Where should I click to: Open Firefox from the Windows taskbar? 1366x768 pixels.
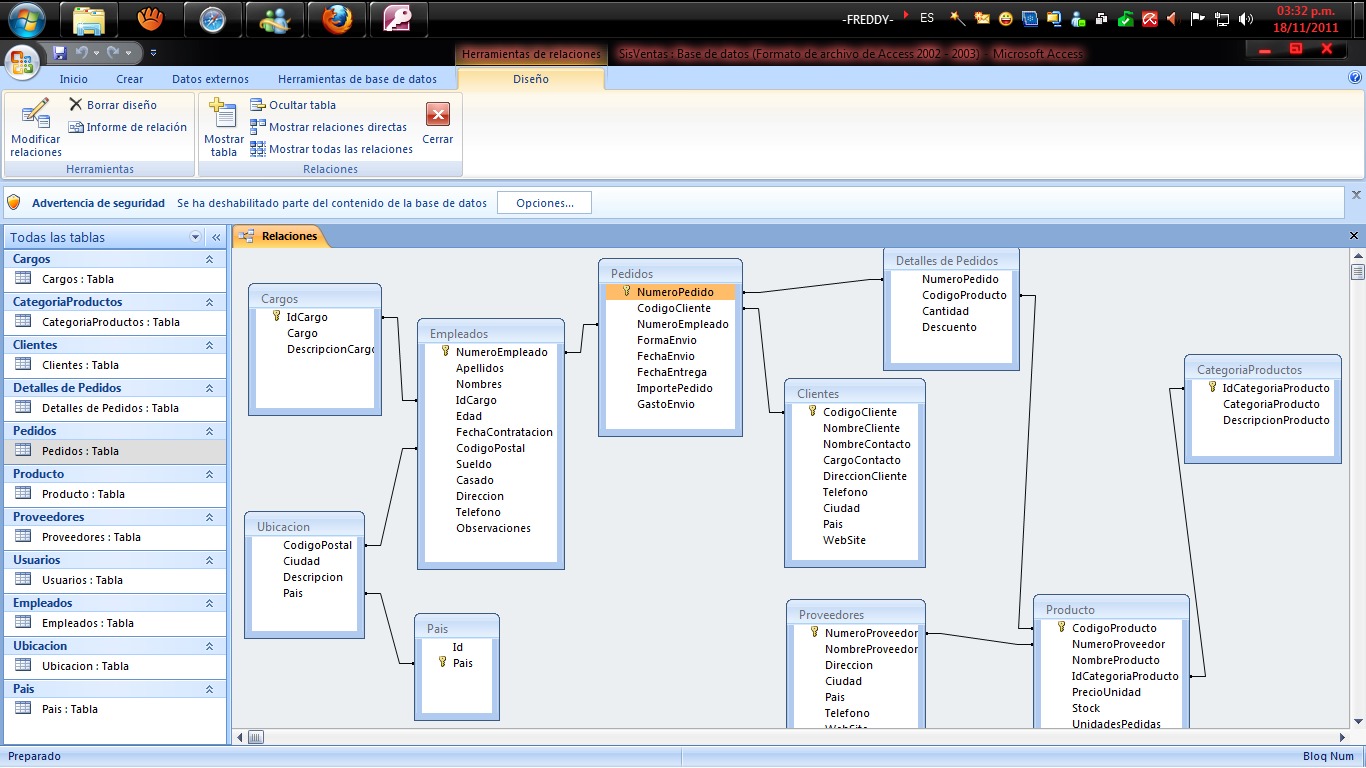click(x=336, y=19)
